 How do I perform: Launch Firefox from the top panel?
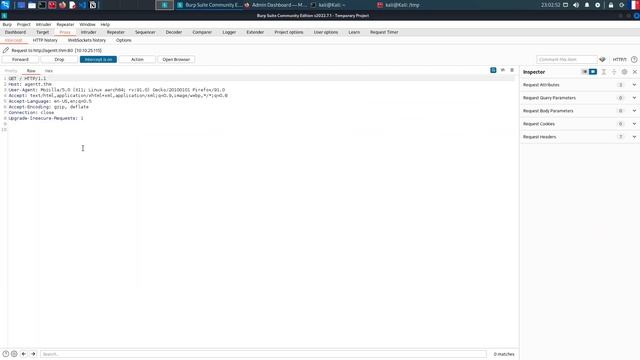pyautogui.click(x=62, y=5)
